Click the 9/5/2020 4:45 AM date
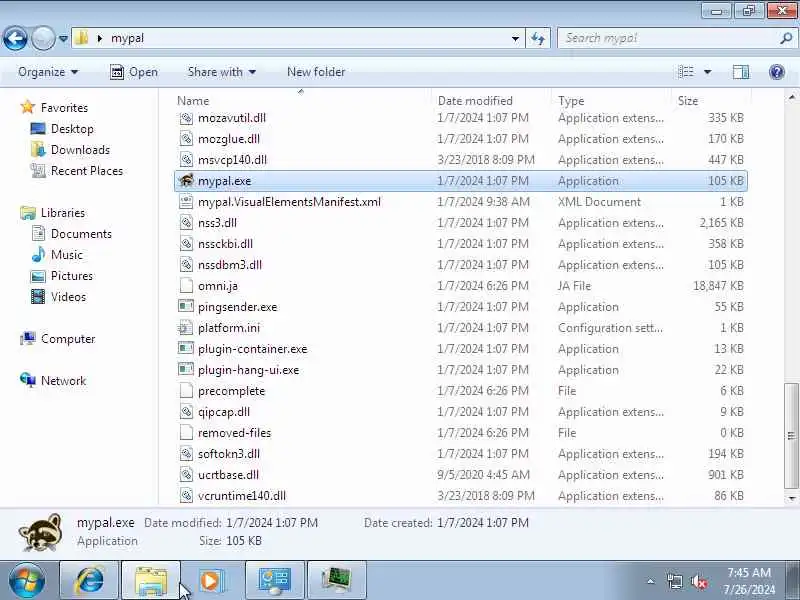Screen dimensions: 800x600 [x=483, y=474]
